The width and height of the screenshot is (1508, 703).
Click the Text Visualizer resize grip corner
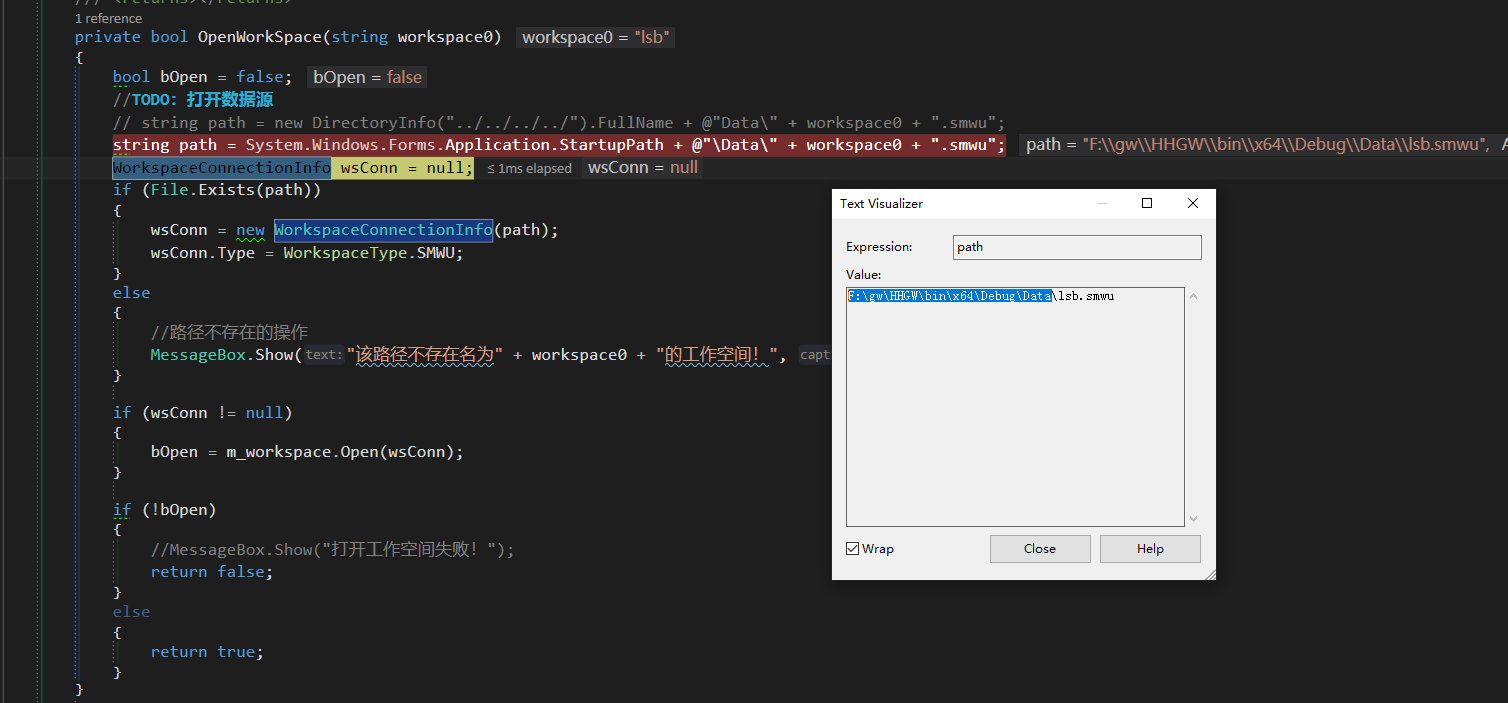click(x=1209, y=573)
